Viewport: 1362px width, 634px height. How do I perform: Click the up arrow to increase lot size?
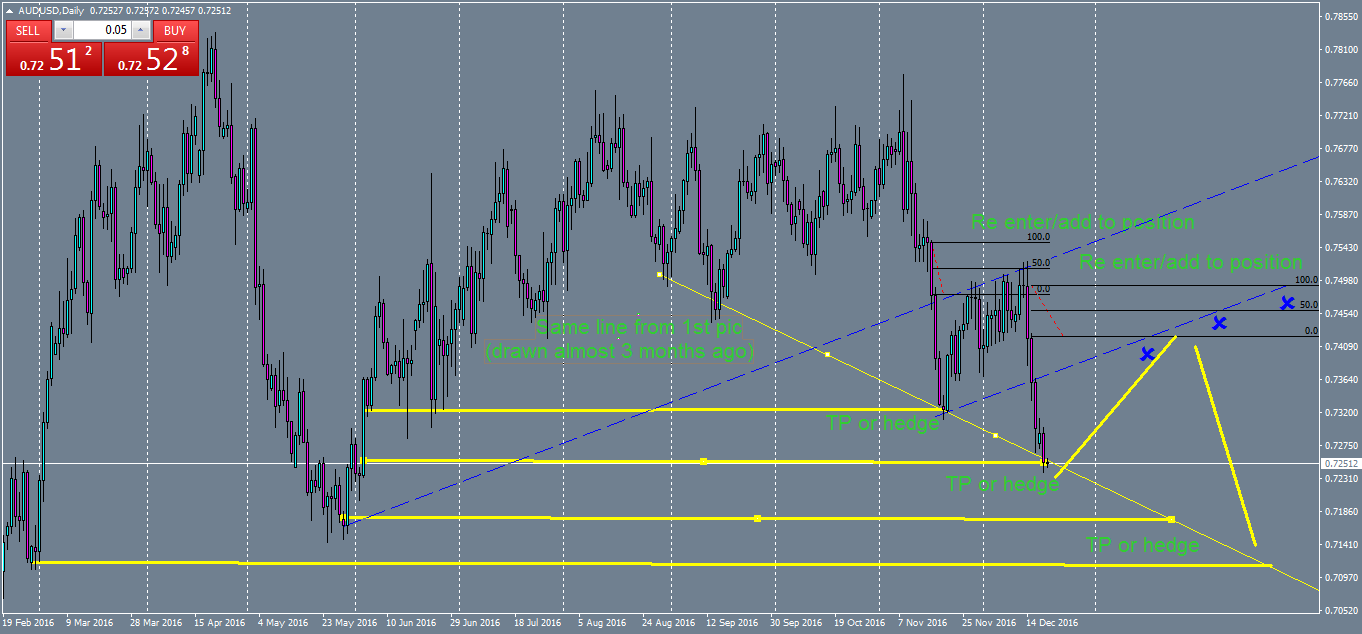pos(140,30)
